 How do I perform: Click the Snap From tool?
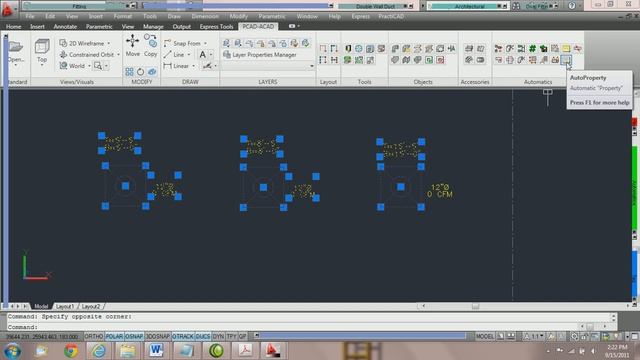point(182,43)
